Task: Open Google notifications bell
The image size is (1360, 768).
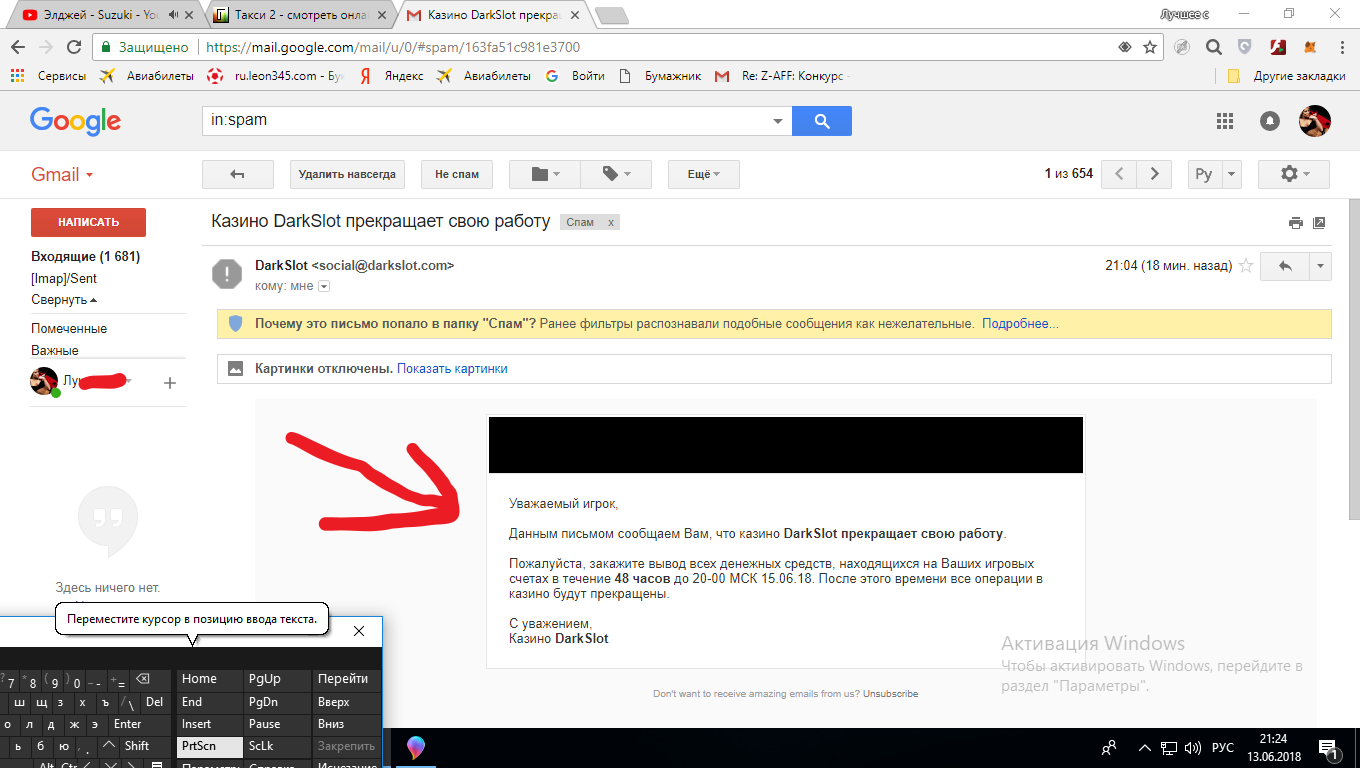Action: tap(1270, 121)
